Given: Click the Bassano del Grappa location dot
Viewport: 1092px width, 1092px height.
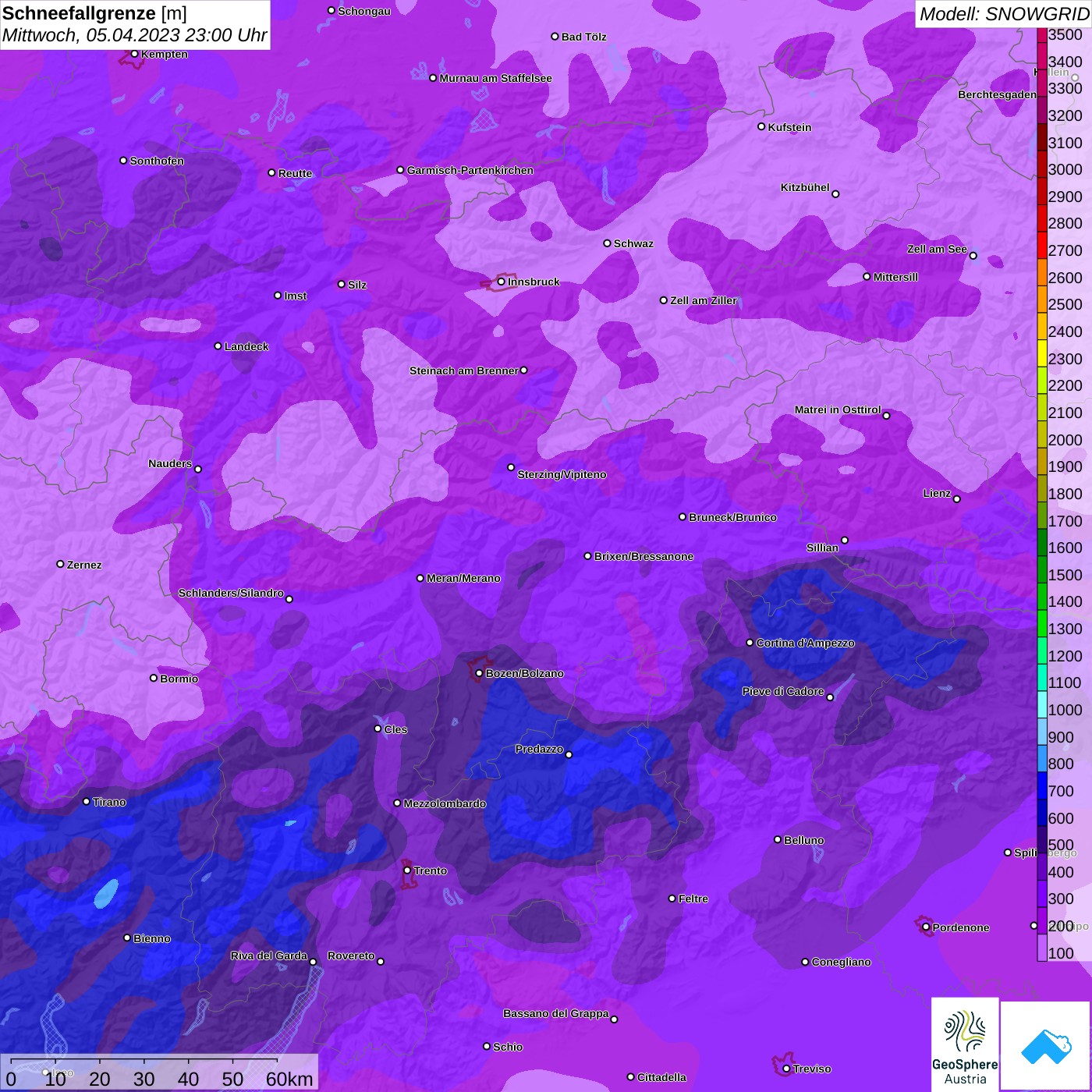Looking at the screenshot, I should click(614, 1019).
